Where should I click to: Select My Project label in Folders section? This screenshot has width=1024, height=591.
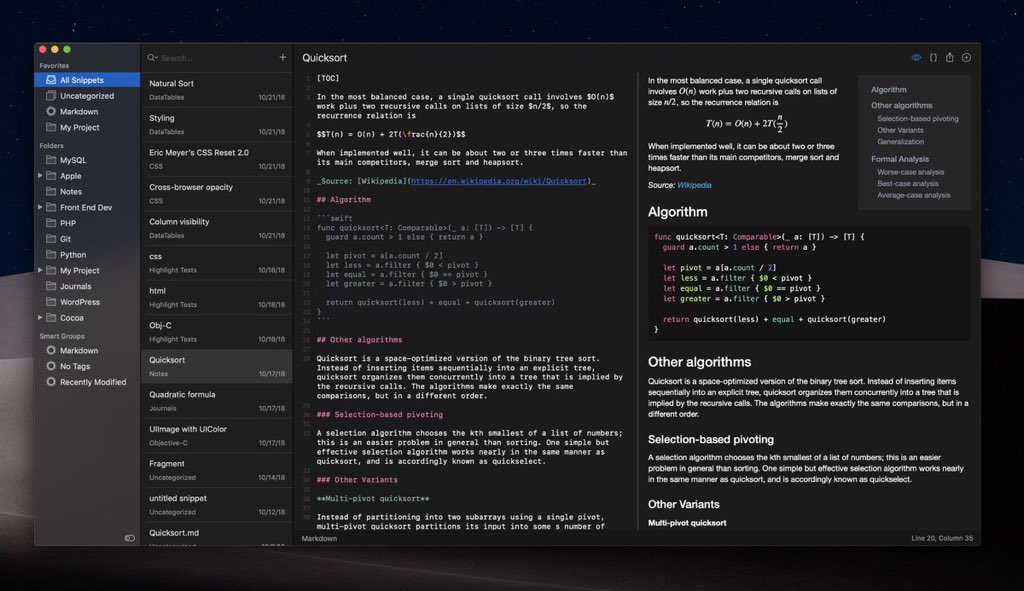[x=80, y=270]
